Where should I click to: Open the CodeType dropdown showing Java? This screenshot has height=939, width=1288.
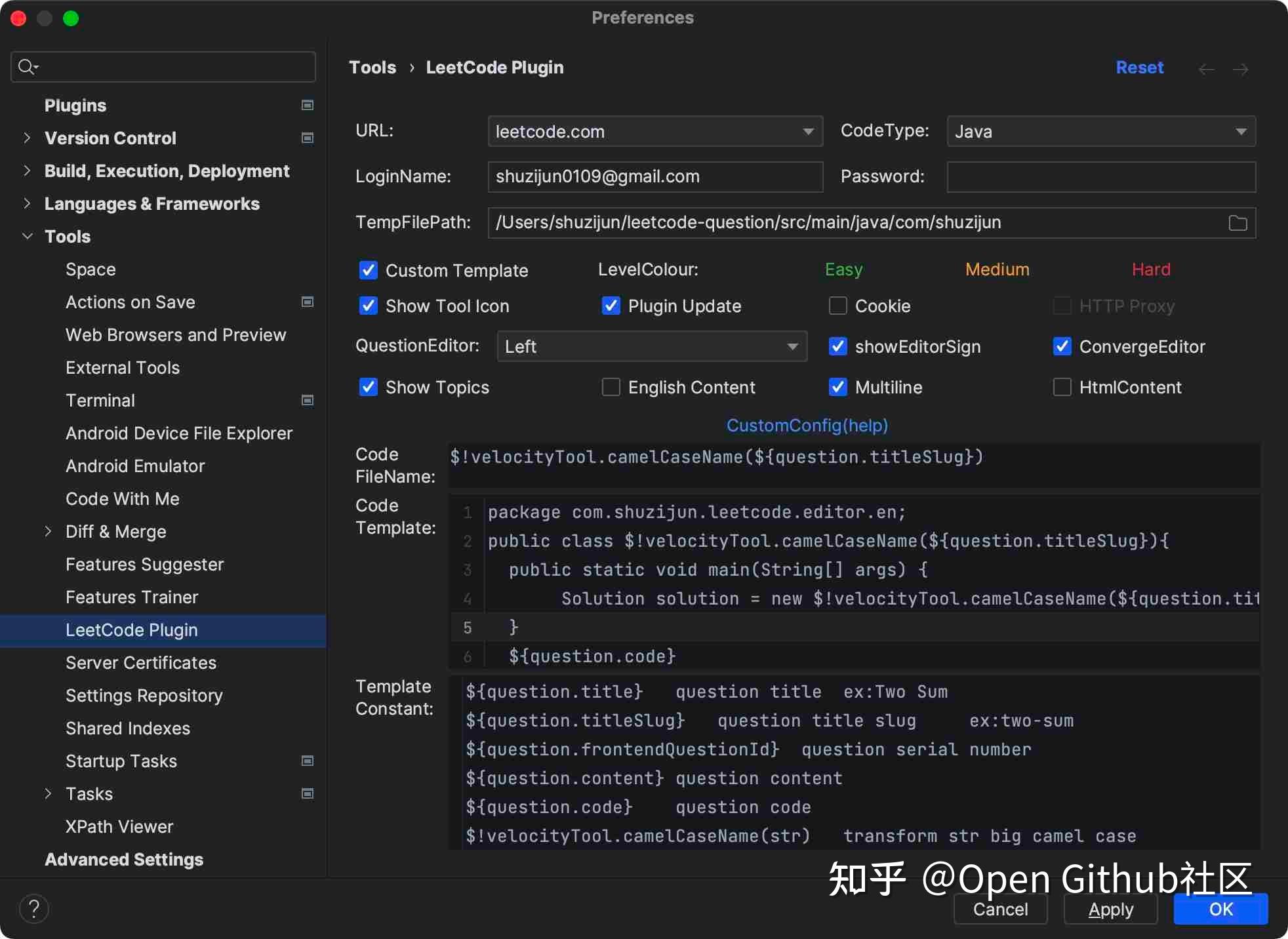[x=1099, y=131]
